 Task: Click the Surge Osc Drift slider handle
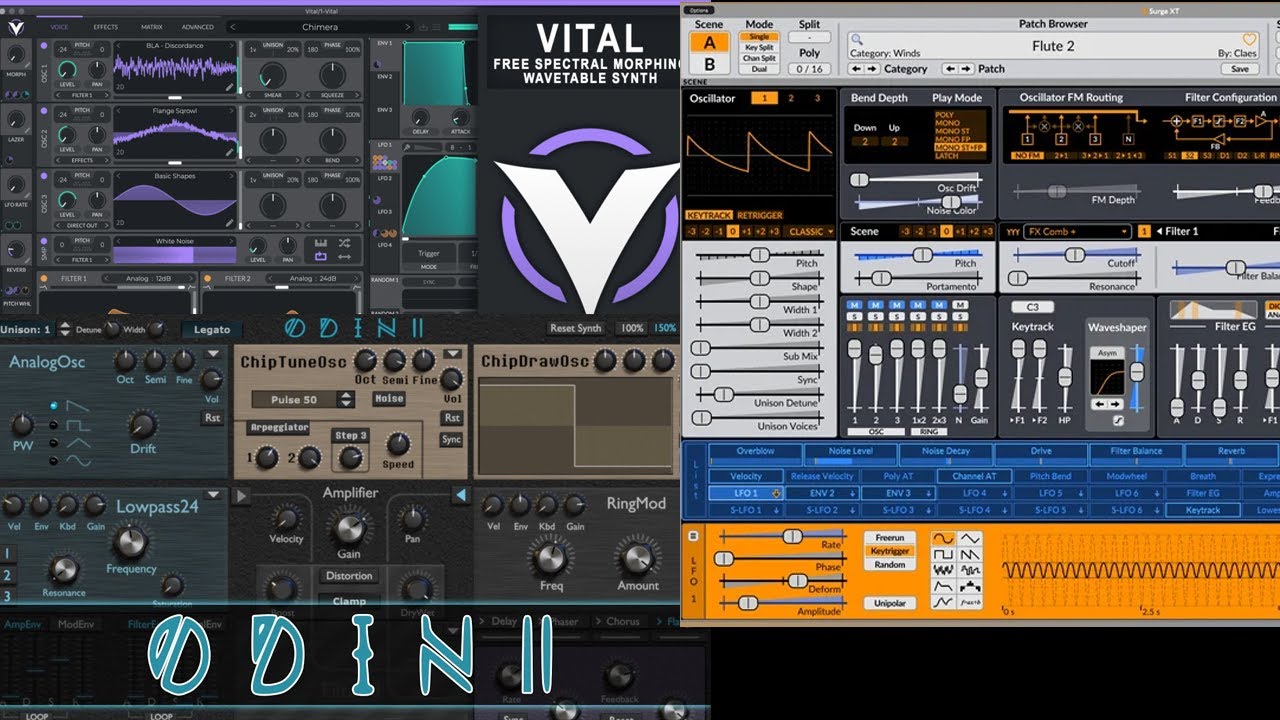[859, 180]
